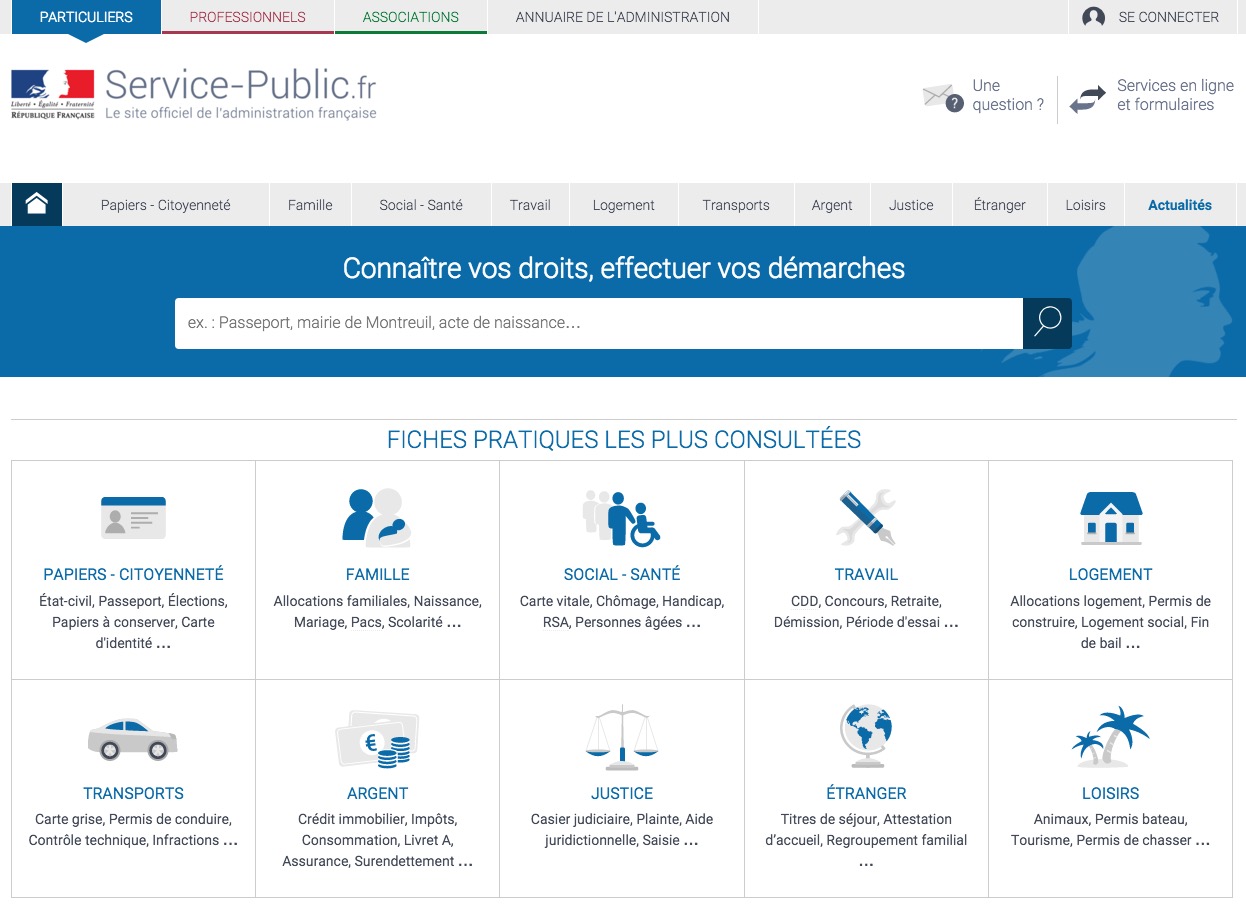The width and height of the screenshot is (1246, 908).
Task: Open Annuaire de l'administration tab
Action: tap(622, 17)
